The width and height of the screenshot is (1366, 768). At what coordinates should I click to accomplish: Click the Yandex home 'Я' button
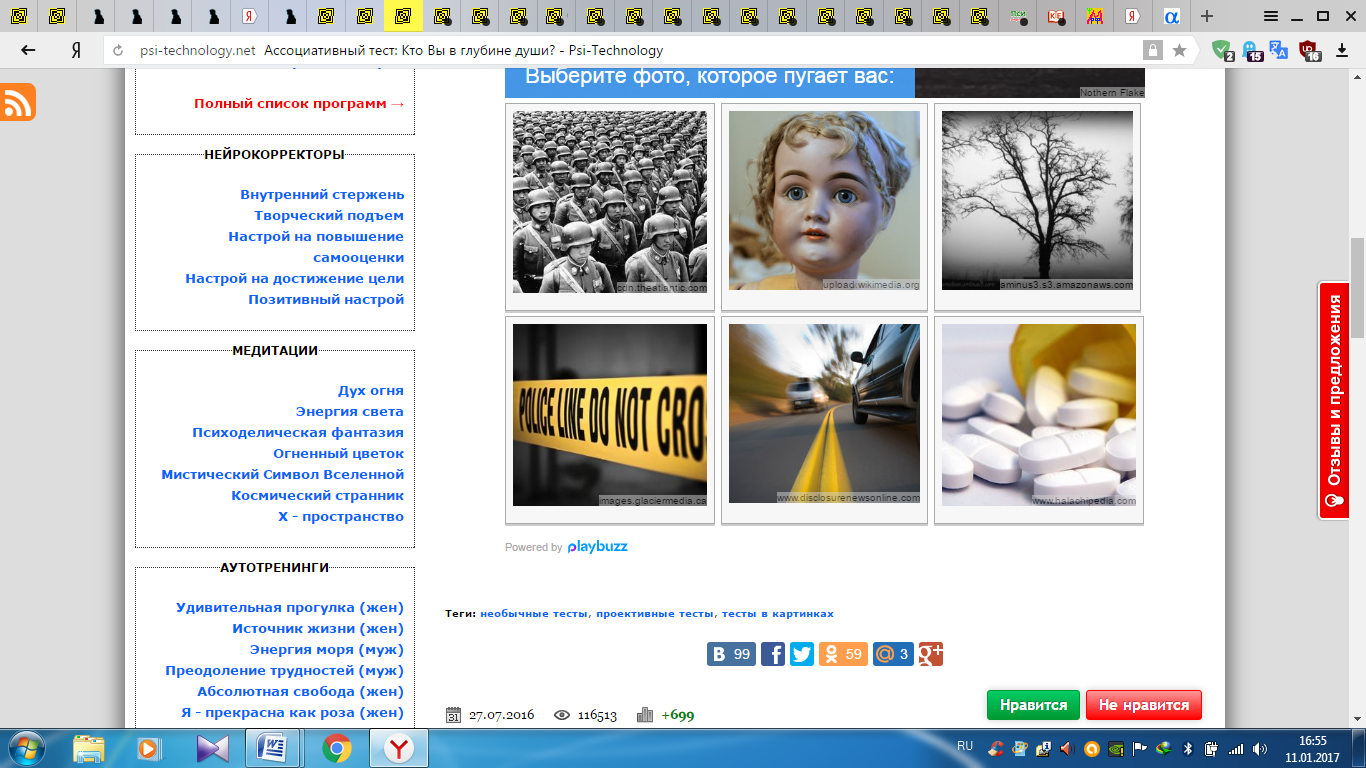[76, 50]
